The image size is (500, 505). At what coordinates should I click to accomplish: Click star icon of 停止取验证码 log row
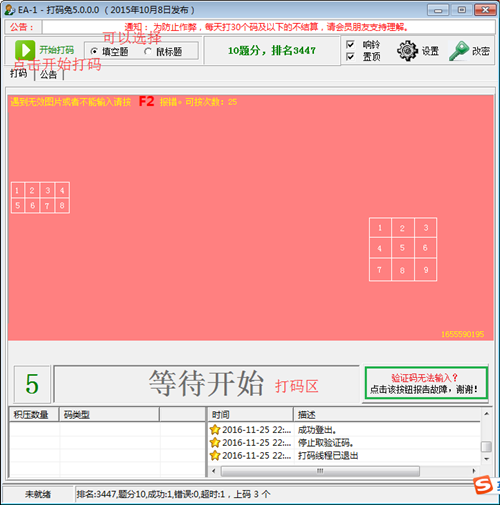215,443
